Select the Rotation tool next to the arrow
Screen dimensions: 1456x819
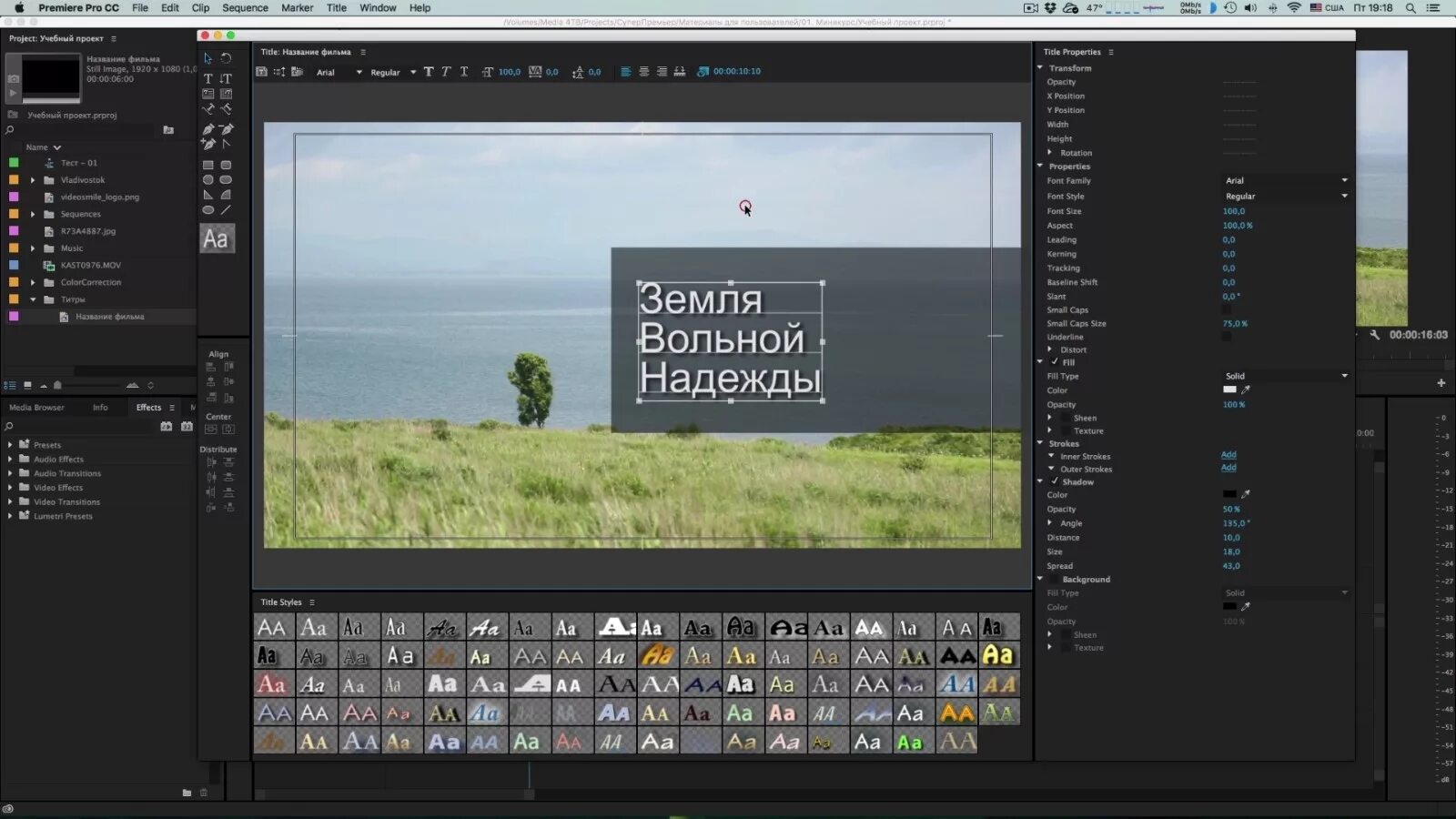point(226,58)
